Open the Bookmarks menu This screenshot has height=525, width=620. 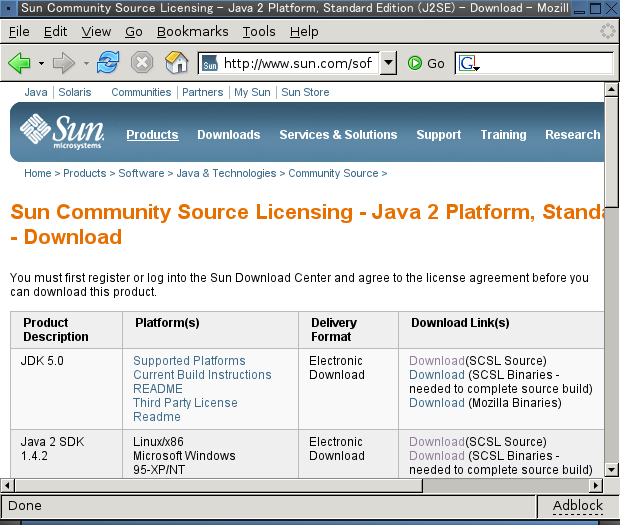click(x=193, y=32)
